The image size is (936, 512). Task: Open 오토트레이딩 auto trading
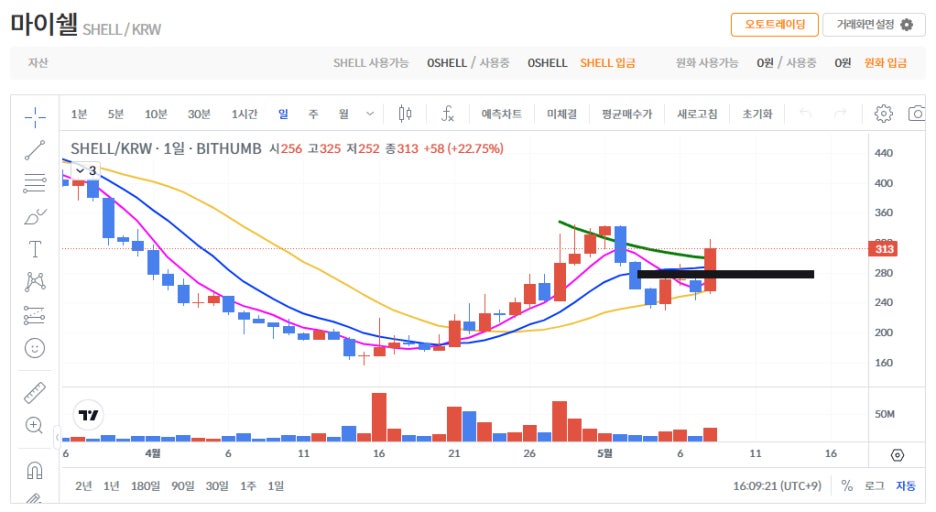pyautogui.click(x=775, y=24)
